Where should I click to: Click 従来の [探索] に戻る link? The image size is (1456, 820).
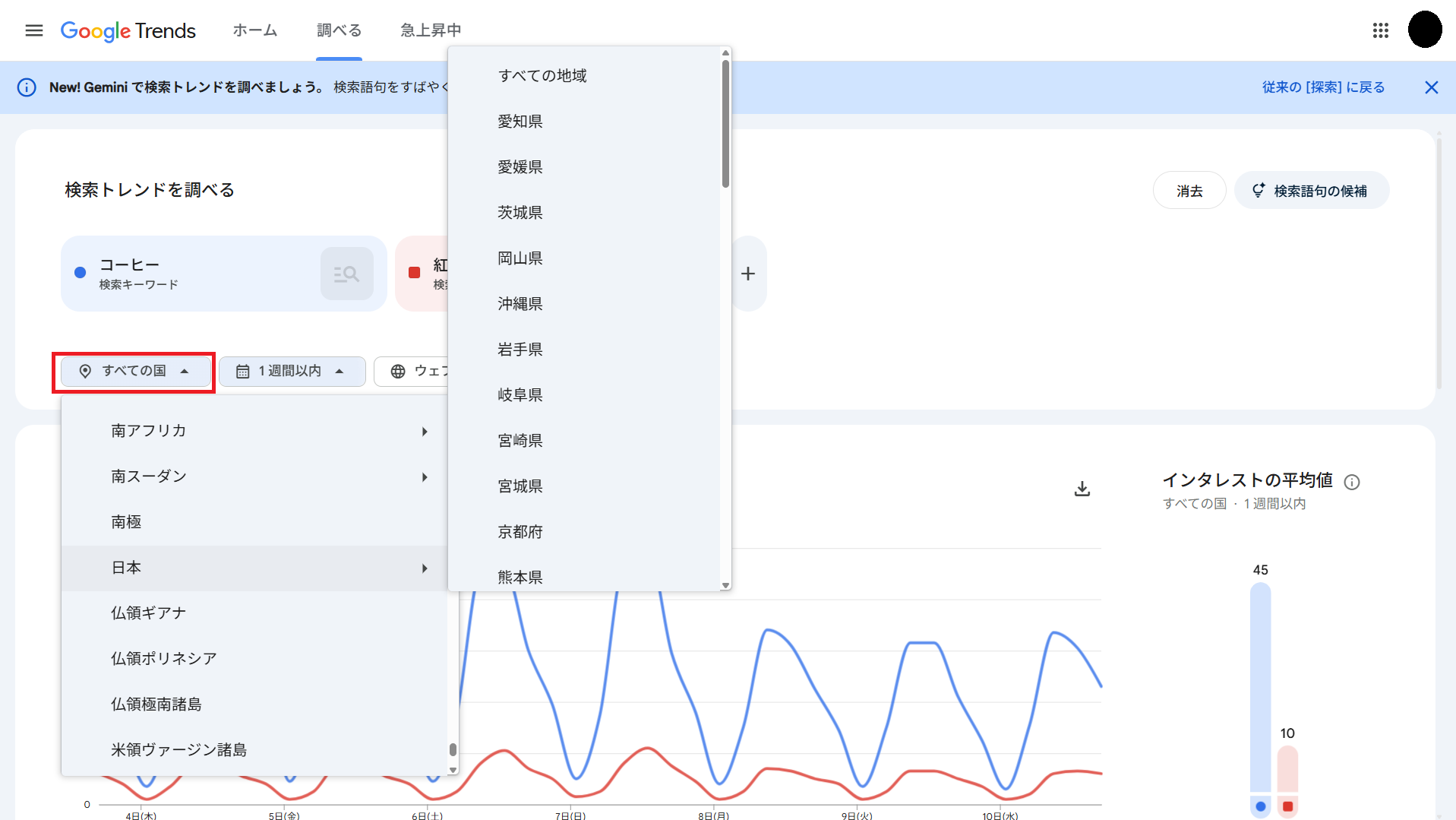point(1323,87)
